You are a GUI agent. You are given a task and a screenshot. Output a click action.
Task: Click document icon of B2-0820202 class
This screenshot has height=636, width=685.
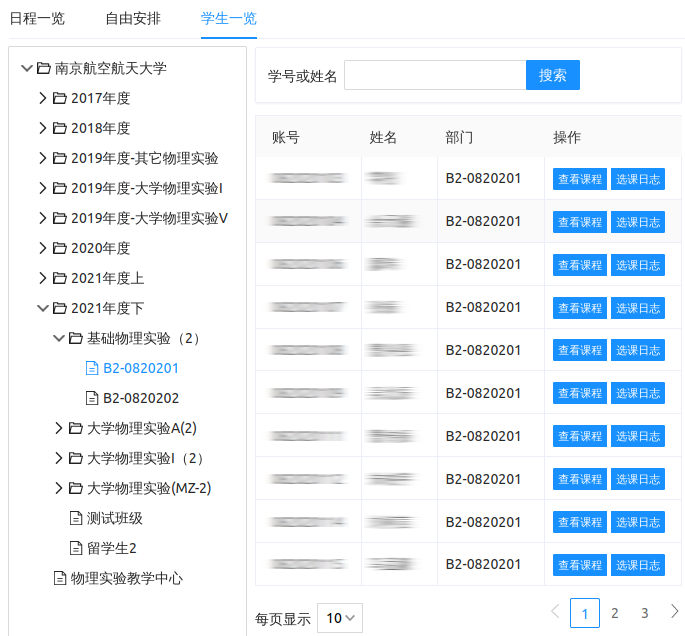(92, 399)
